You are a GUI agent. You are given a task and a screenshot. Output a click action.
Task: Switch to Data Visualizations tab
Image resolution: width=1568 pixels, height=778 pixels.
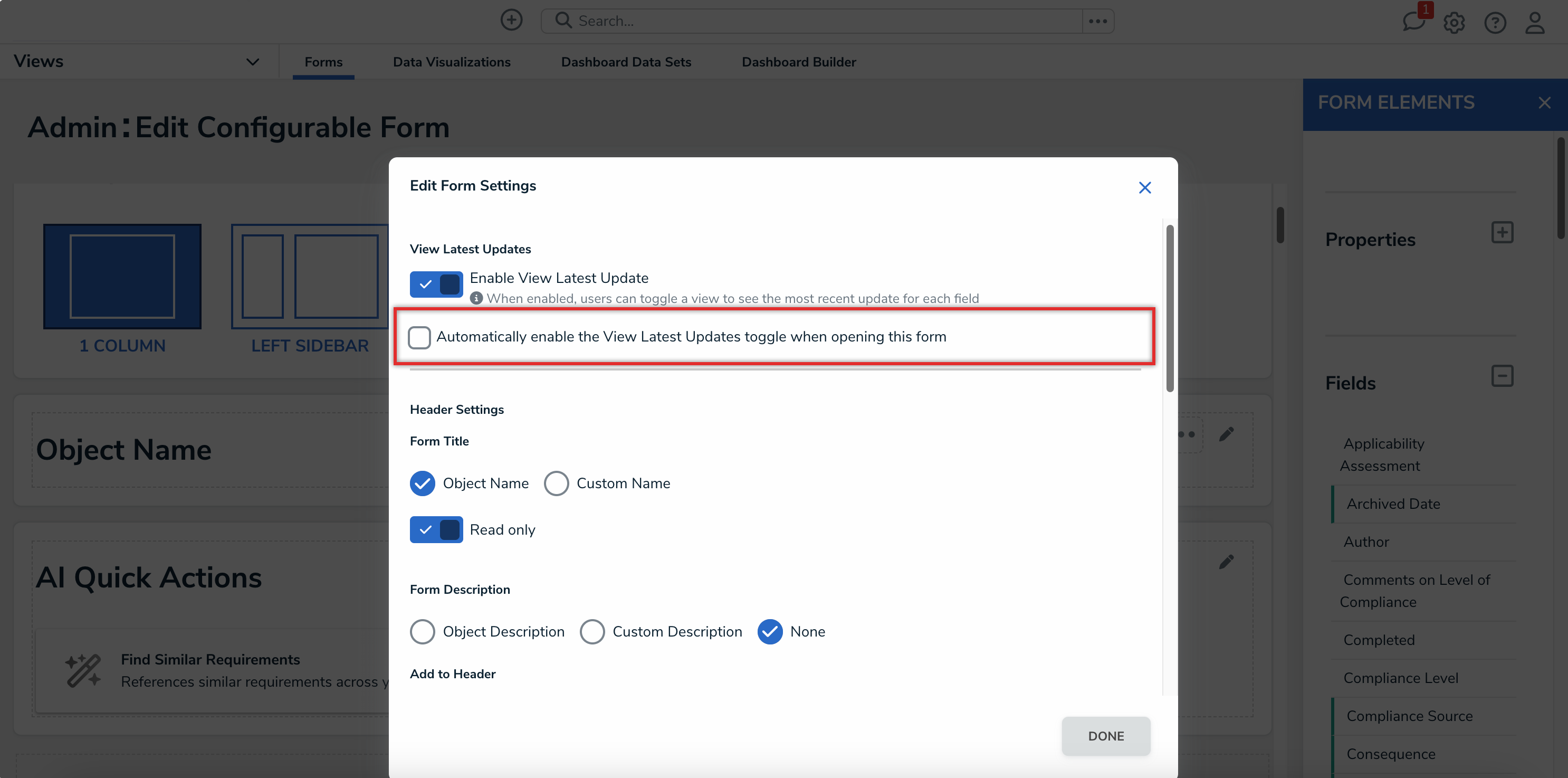click(x=451, y=62)
